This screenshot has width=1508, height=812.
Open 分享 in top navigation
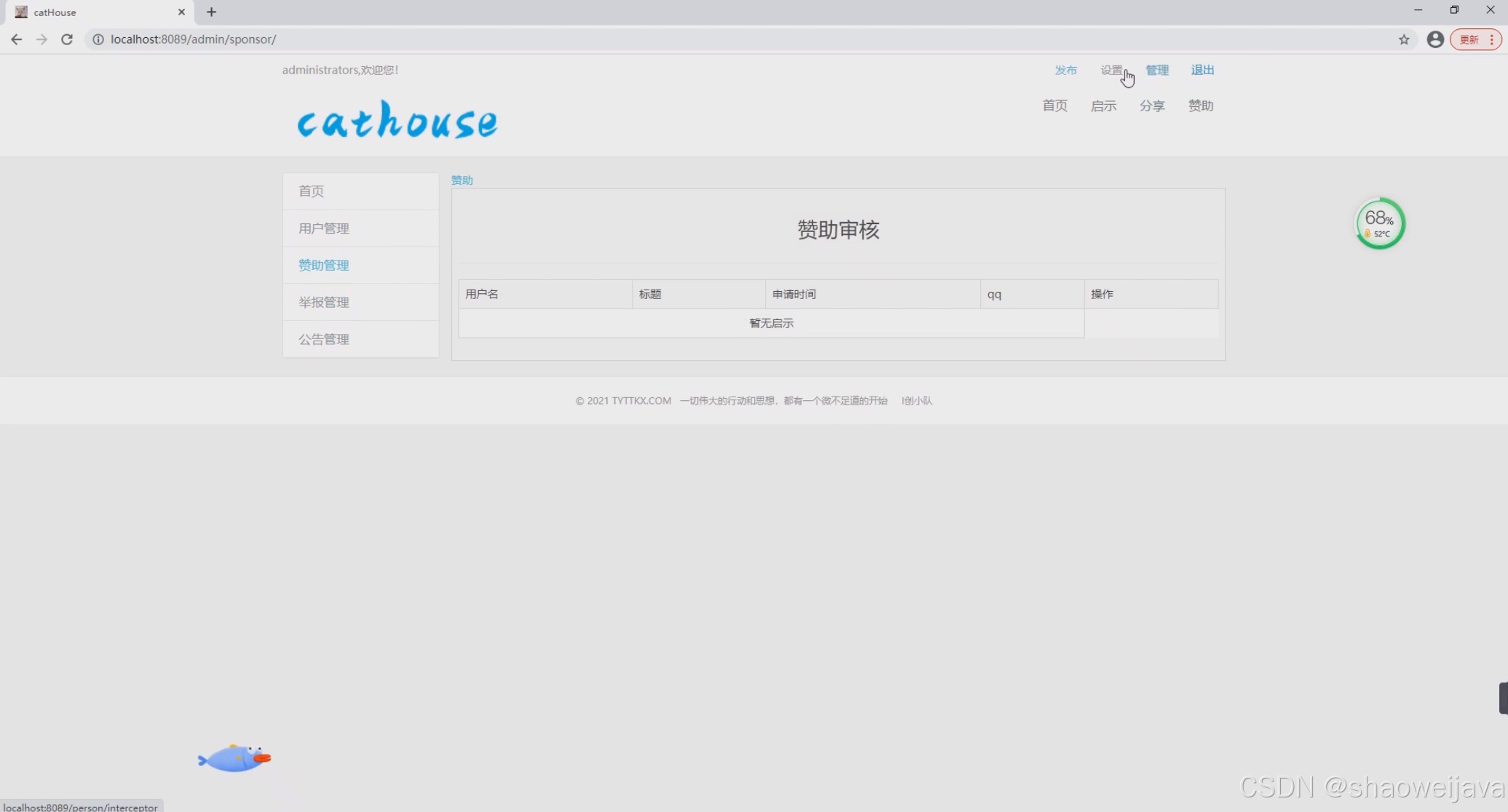(x=1152, y=106)
